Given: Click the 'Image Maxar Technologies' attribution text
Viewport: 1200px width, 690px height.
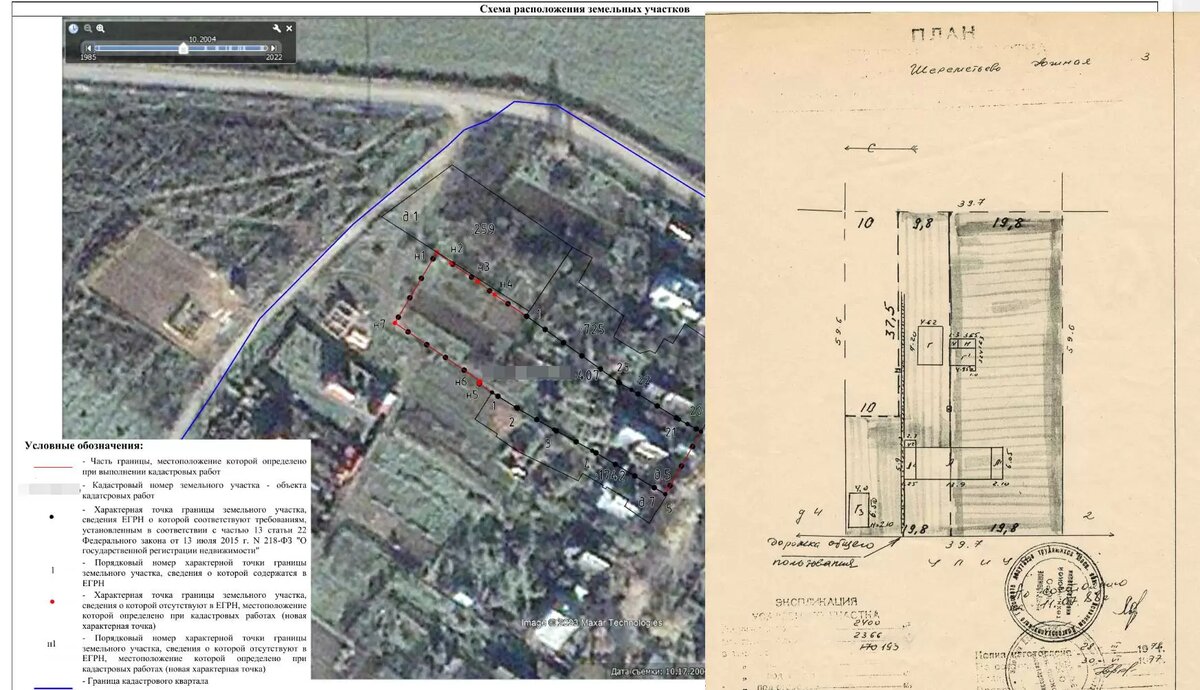Looking at the screenshot, I should click(x=592, y=622).
